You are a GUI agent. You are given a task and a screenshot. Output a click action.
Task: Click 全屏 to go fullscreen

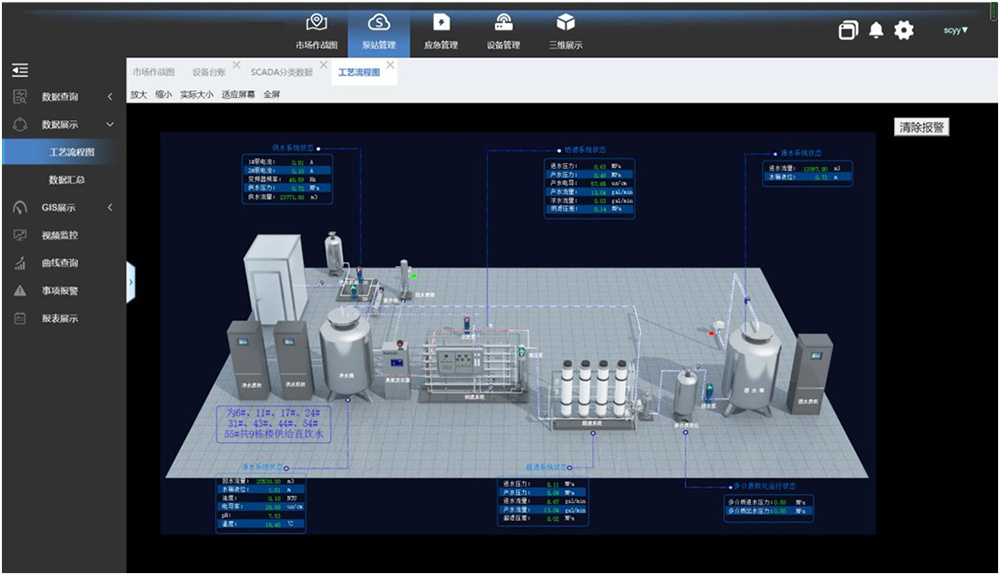tap(272, 95)
